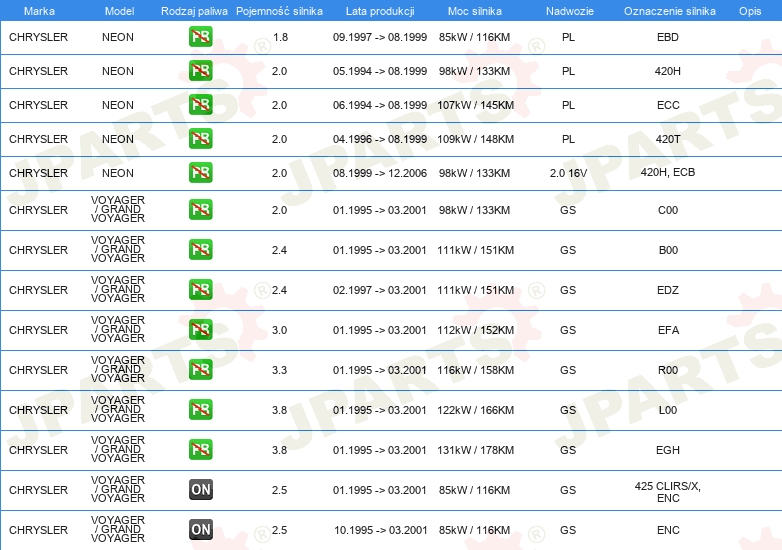Click the PB icon in the EDZ engine row
Viewport: 782px width, 550px height.
(x=201, y=290)
